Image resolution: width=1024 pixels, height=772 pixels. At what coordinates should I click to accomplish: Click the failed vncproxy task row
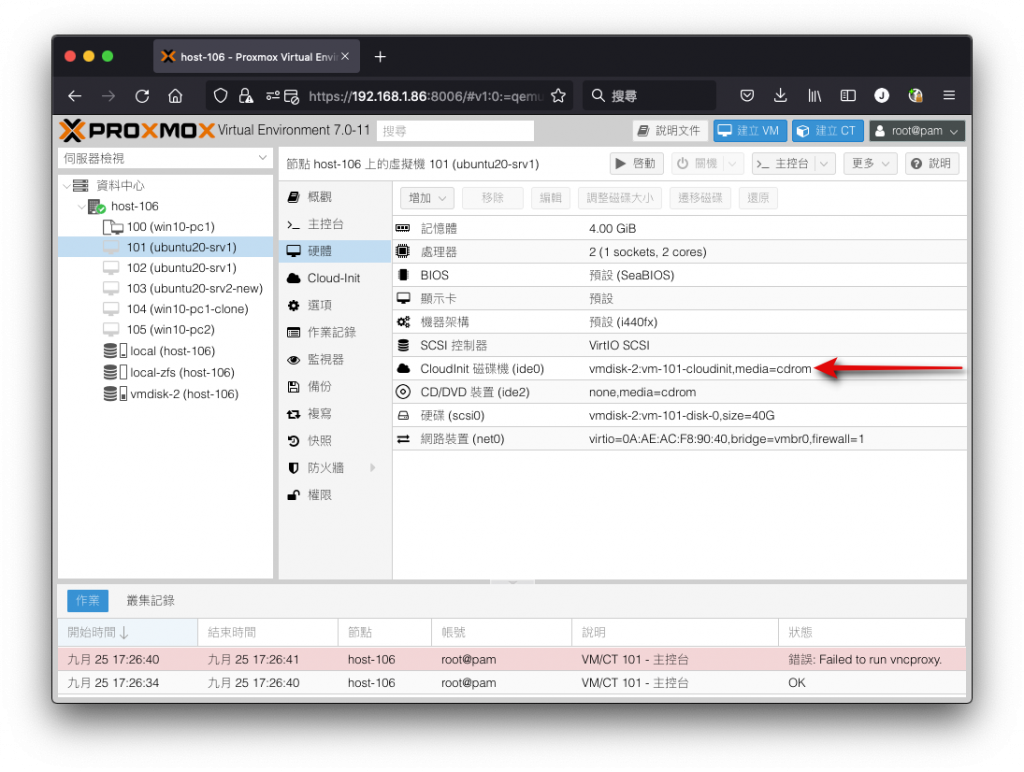pos(511,660)
